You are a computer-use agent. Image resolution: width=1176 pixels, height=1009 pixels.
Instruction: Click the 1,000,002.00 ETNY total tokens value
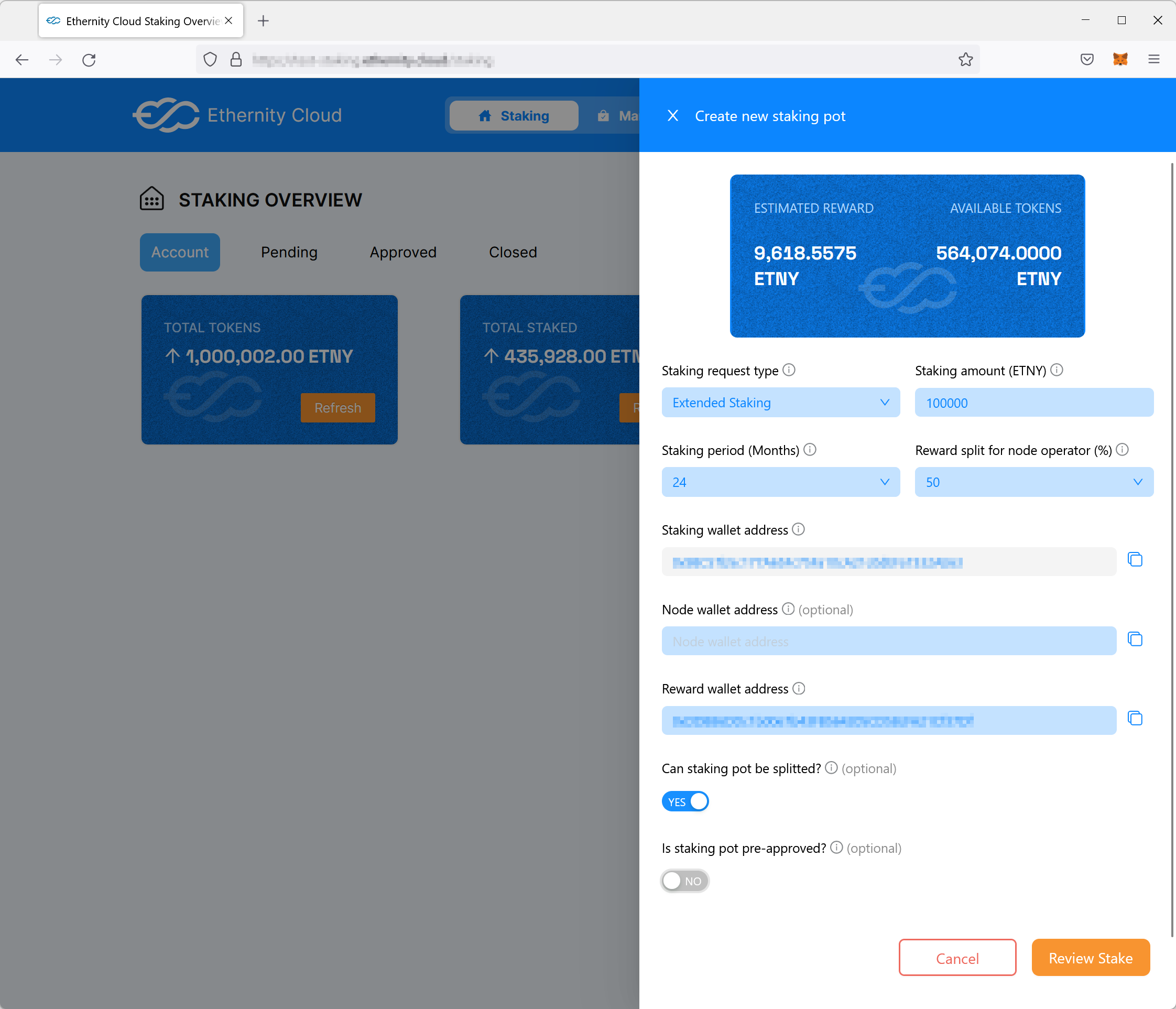click(x=269, y=356)
